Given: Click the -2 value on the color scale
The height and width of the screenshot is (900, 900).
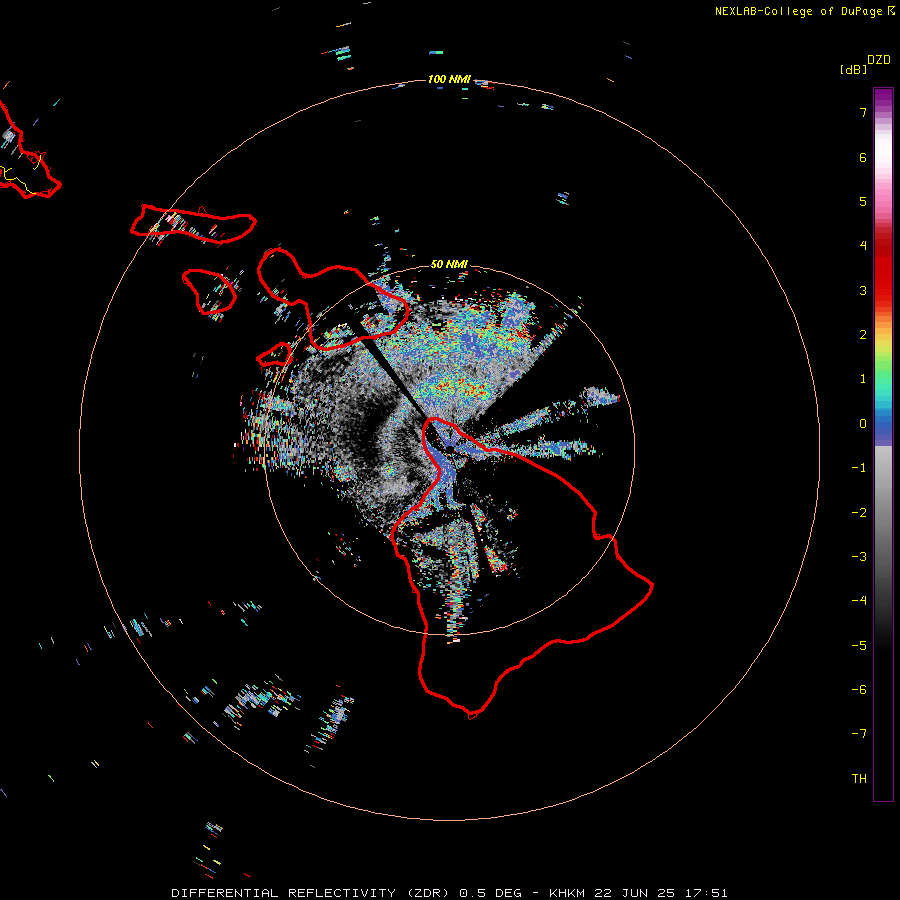Looking at the screenshot, I should click(x=859, y=513).
